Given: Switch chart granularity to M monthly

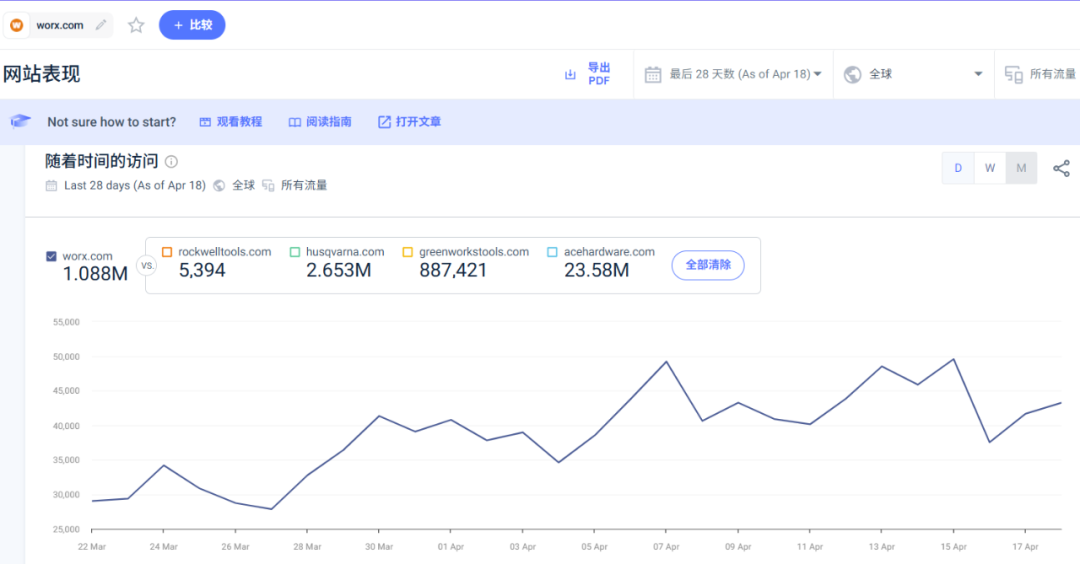Looking at the screenshot, I should (x=1021, y=168).
